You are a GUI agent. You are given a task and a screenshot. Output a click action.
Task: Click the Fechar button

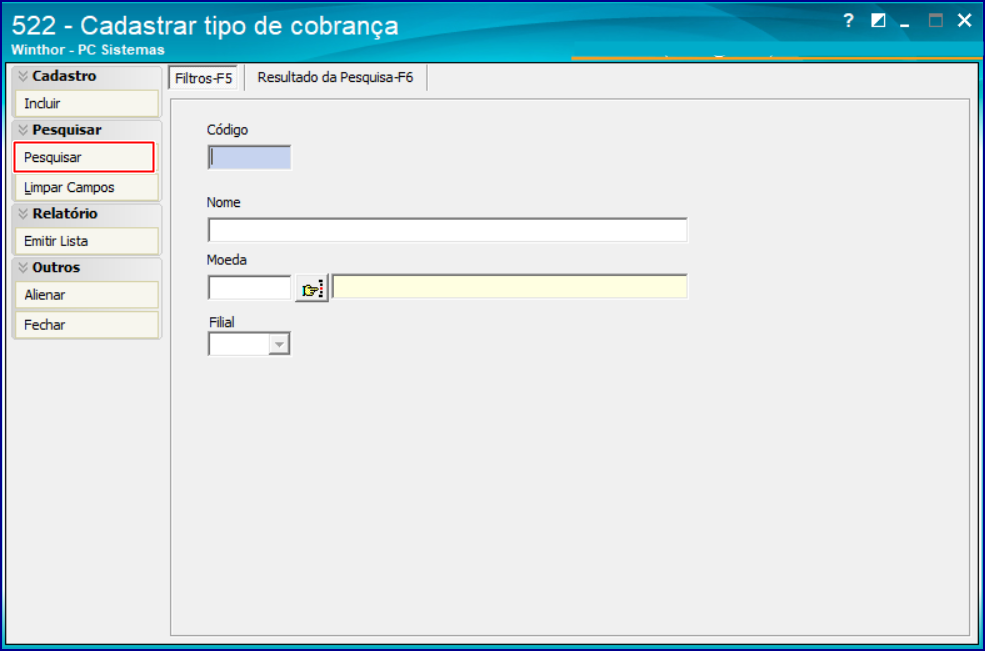[87, 325]
